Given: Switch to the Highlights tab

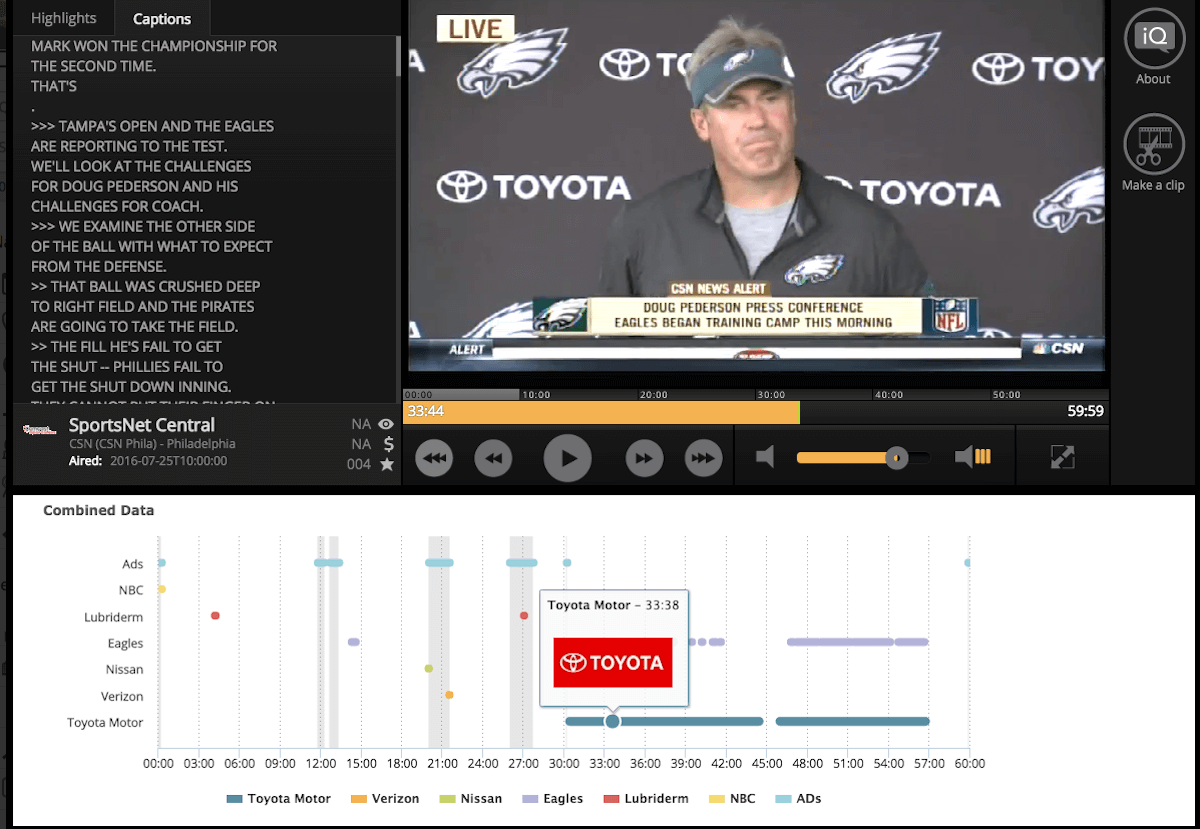Looking at the screenshot, I should 64,18.
